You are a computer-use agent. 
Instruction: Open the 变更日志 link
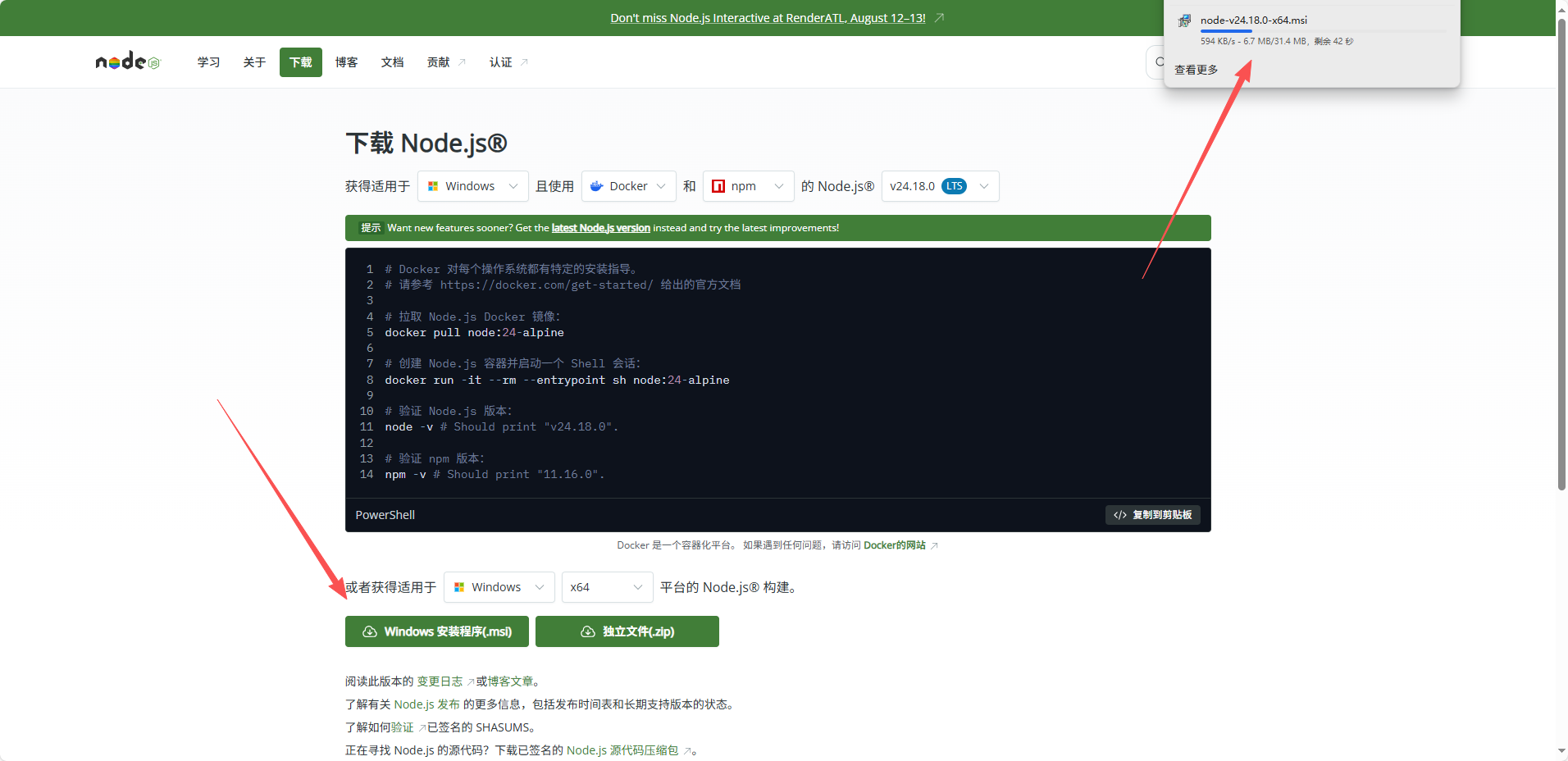pos(440,681)
